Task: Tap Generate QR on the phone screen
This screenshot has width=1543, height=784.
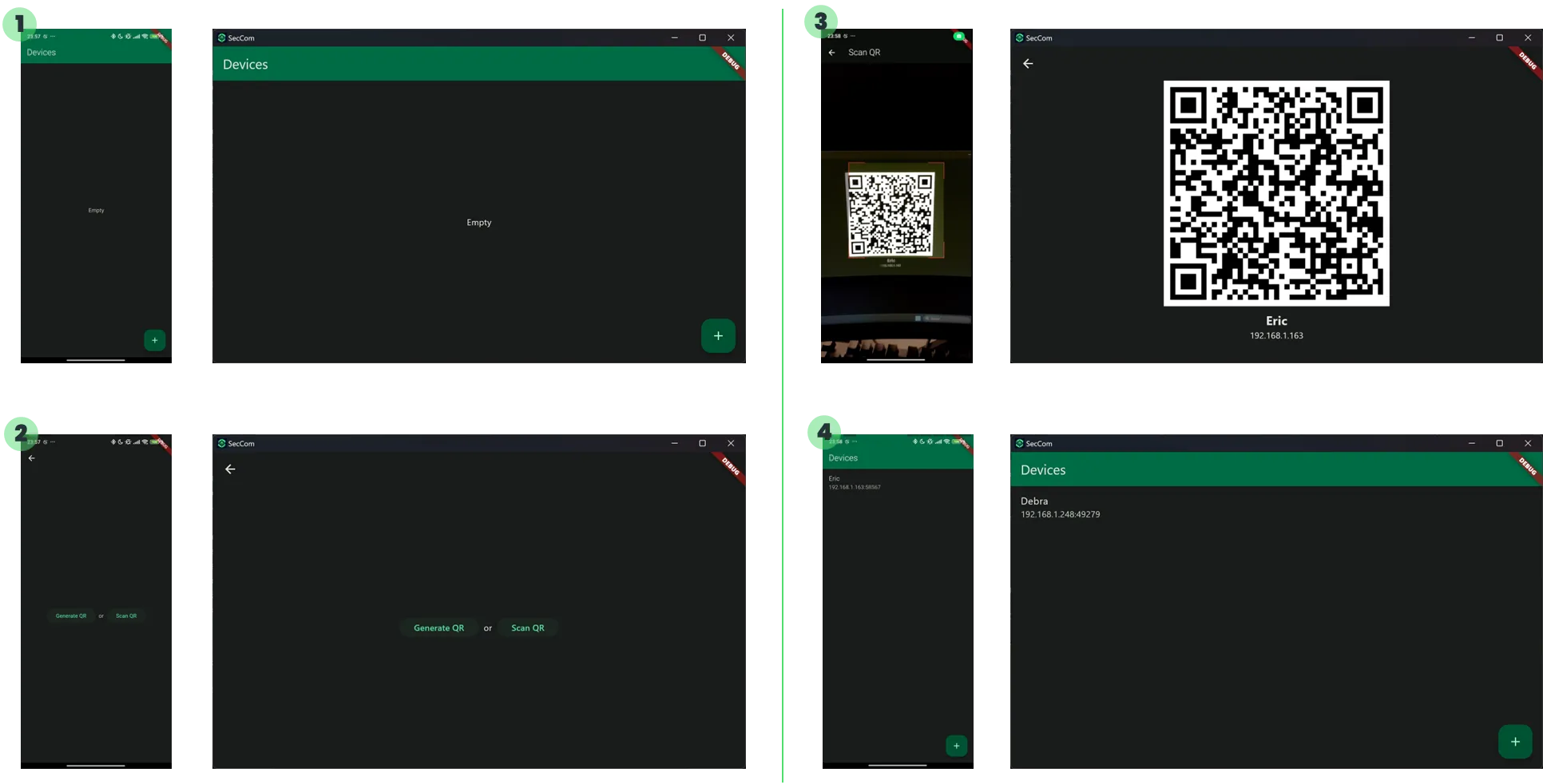Action: 71,616
